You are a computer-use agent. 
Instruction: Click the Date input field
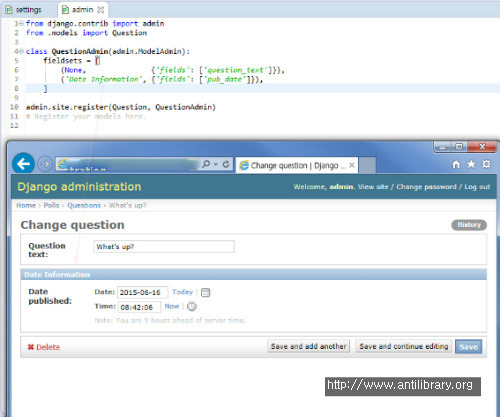tap(142, 292)
